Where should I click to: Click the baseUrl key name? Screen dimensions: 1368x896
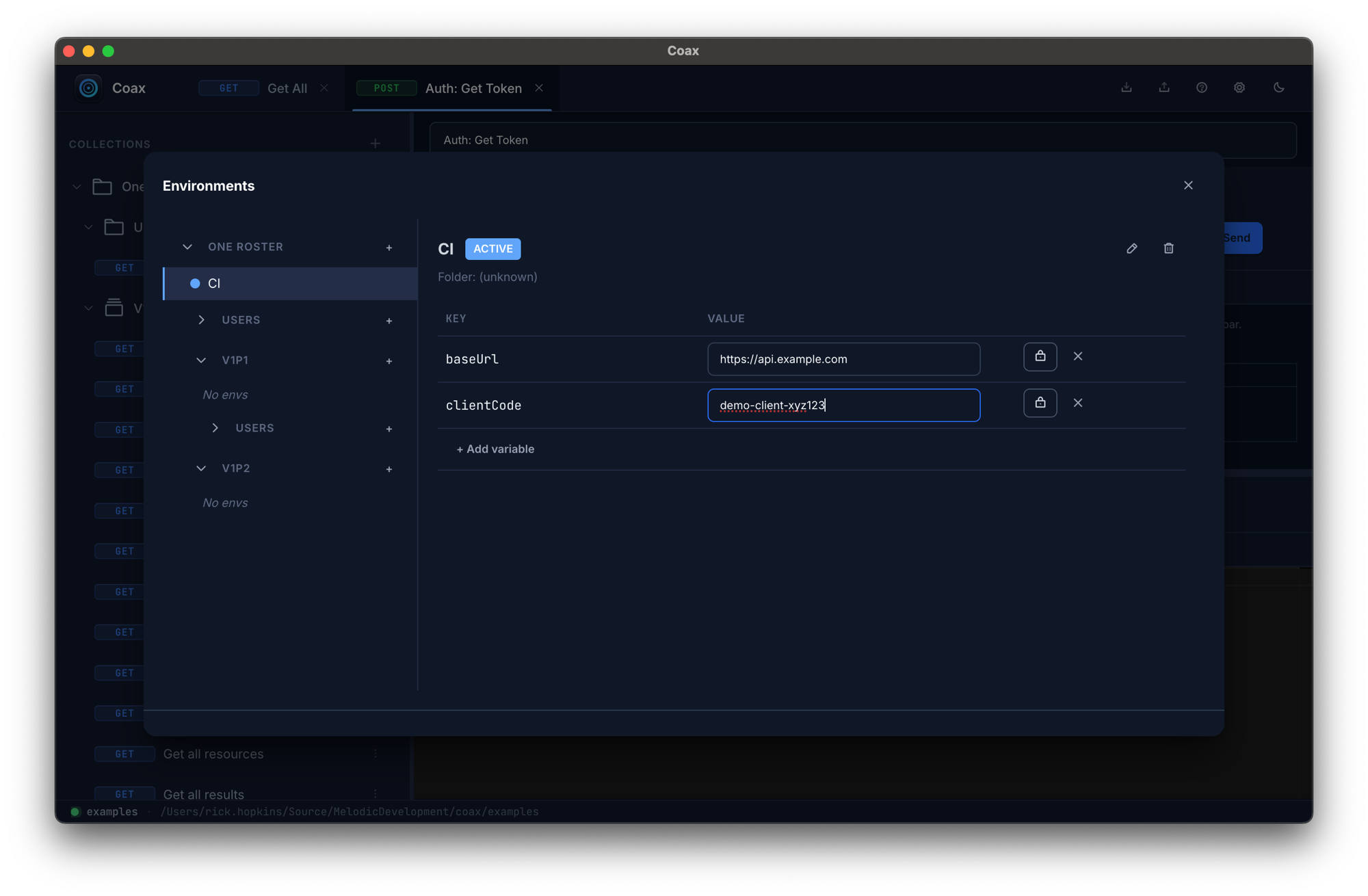pyautogui.click(x=472, y=359)
